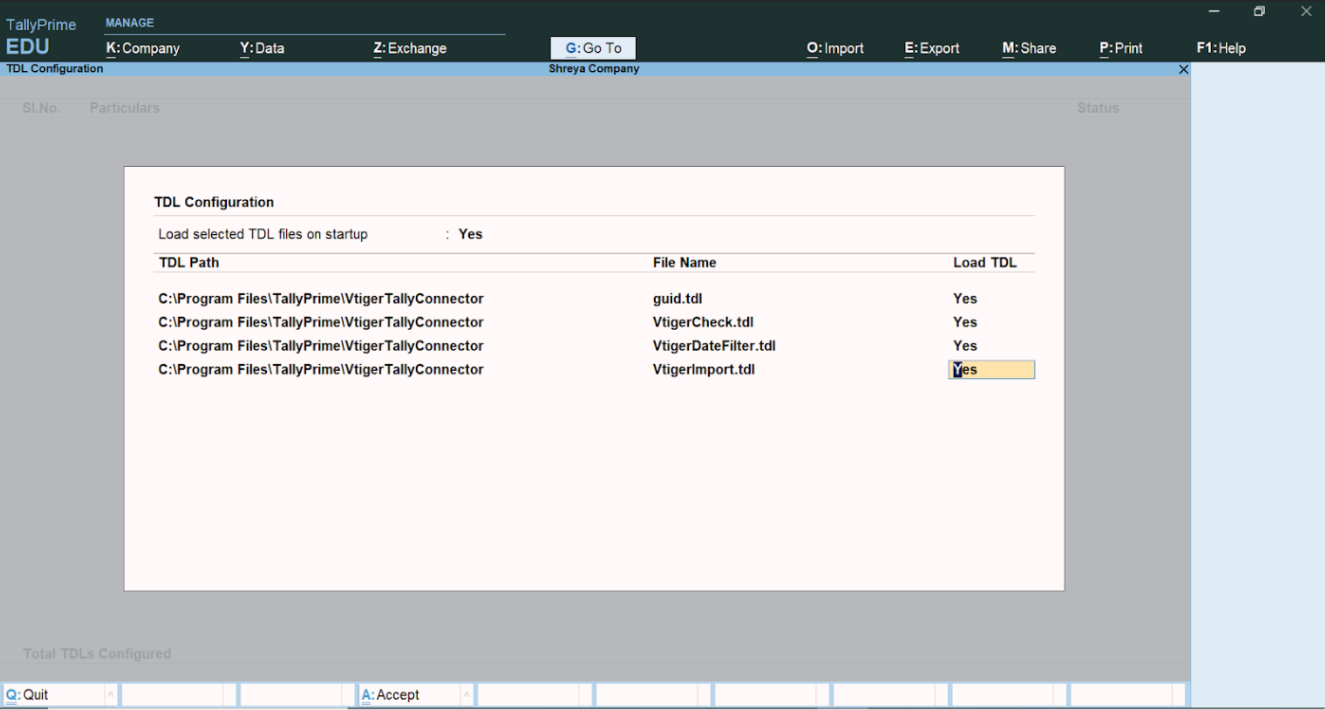Click the Shreya Company title

[x=594, y=69]
